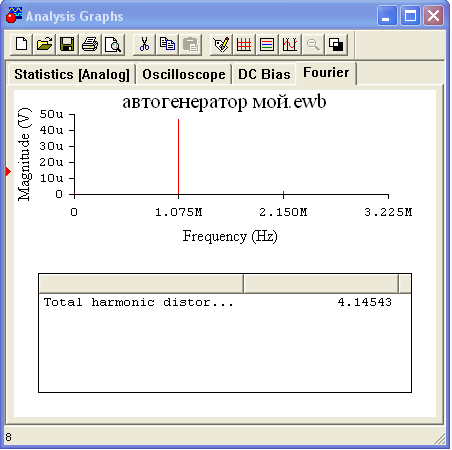Print the Fourier graph
Image resolution: width=452 pixels, height=450 pixels.
pyautogui.click(x=90, y=44)
